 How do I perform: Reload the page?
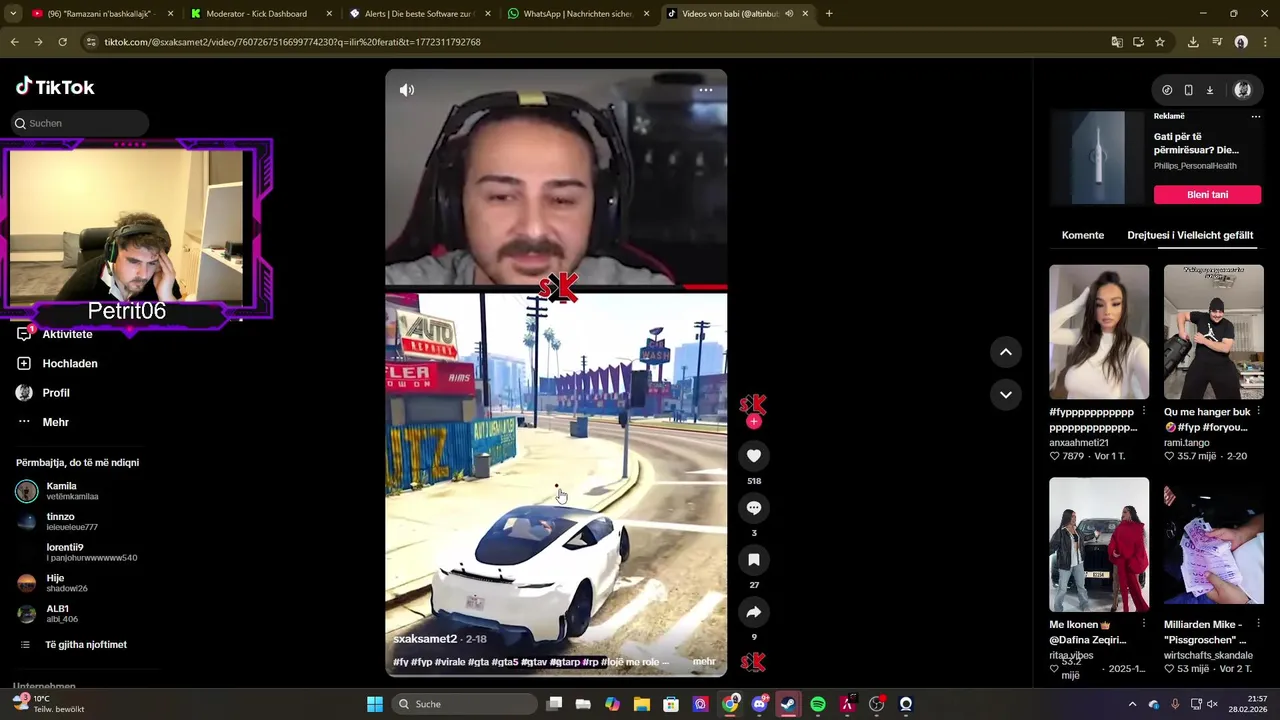(x=62, y=42)
